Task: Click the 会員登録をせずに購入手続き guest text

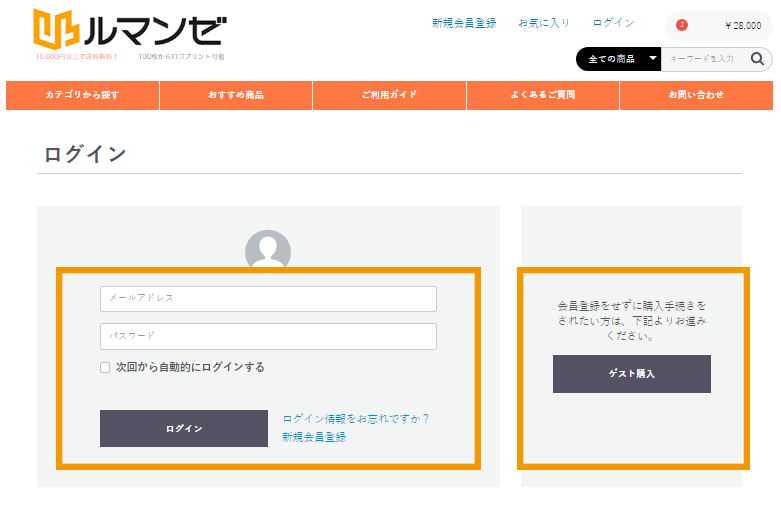Action: (632, 321)
